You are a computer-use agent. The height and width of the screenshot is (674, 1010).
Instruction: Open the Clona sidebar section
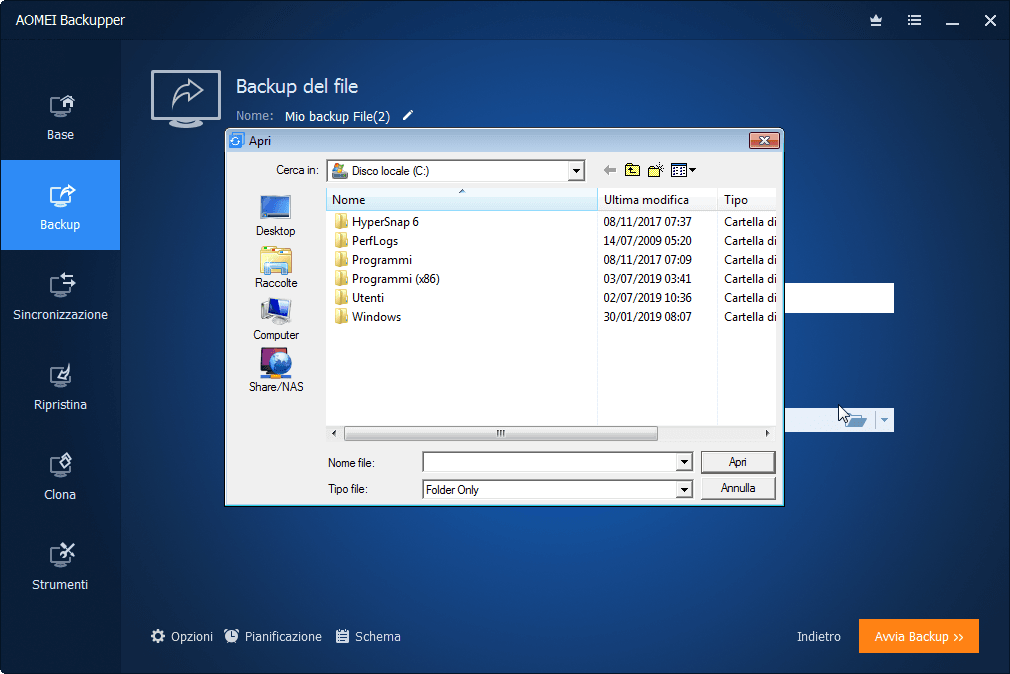[61, 476]
